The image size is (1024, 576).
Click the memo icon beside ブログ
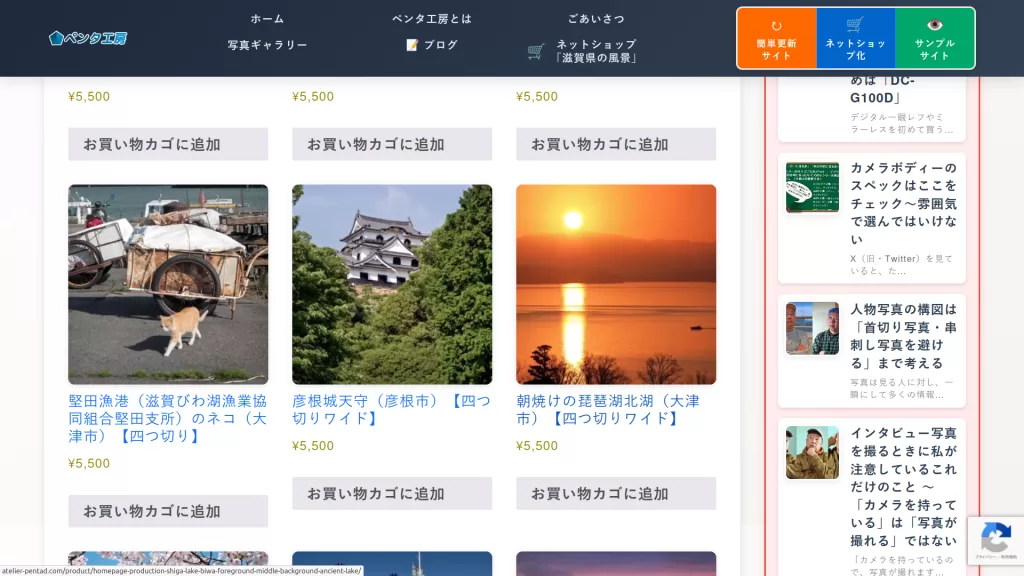tap(413, 44)
